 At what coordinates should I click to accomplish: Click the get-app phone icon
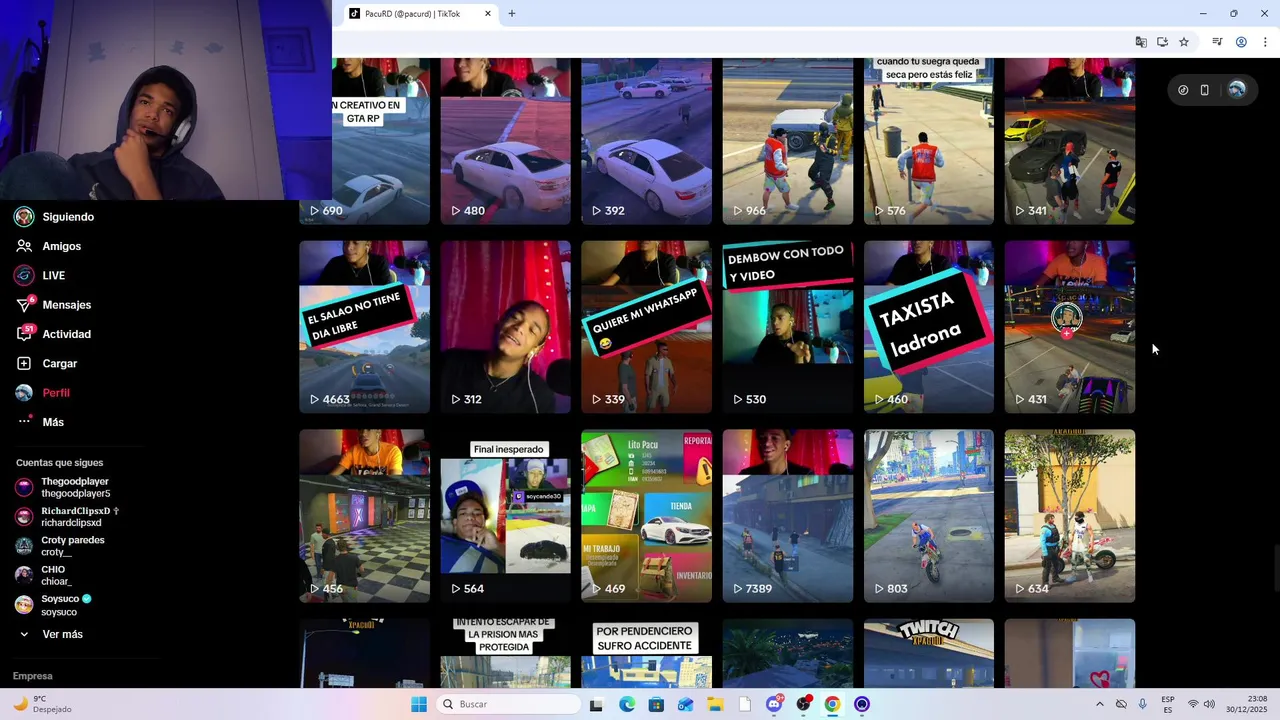point(1205,90)
